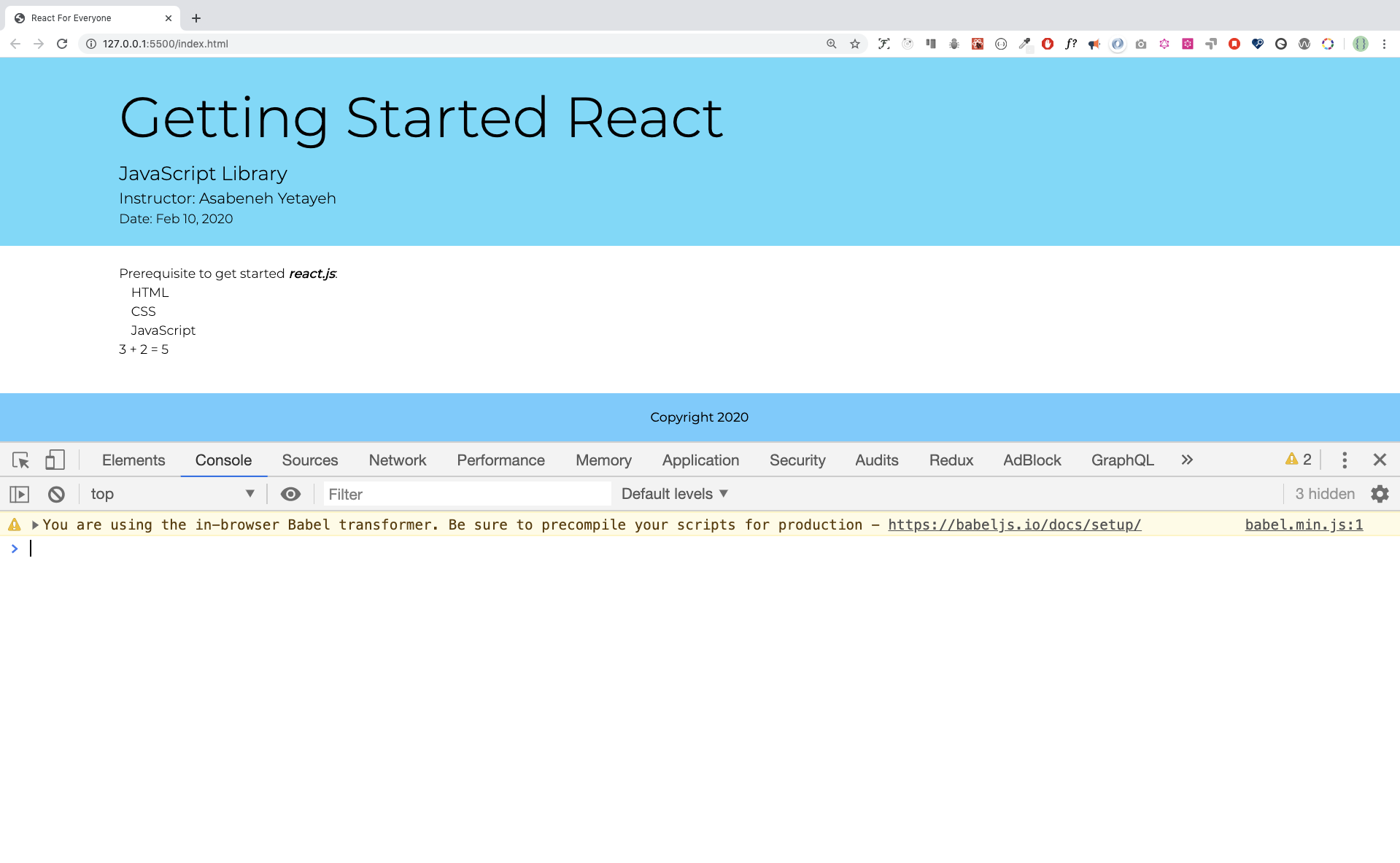Viewport: 1400px width, 863px height.
Task: Click the JavaScript Library subtitle
Action: pyautogui.click(x=203, y=174)
